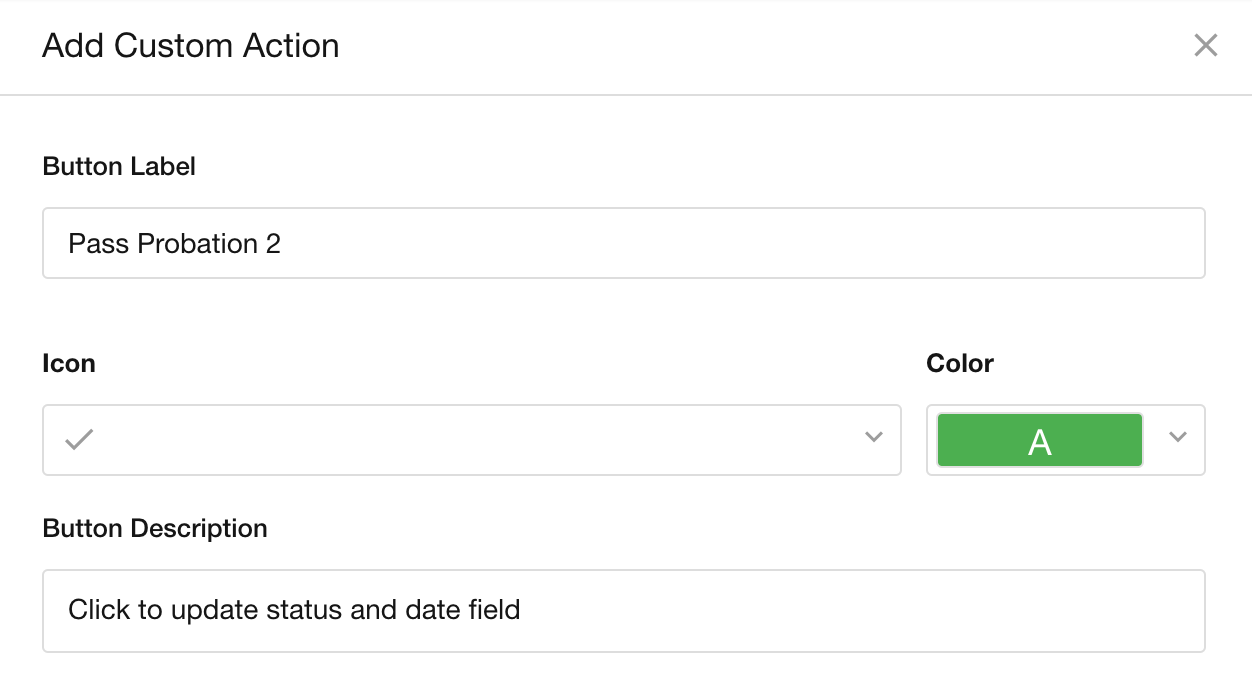Focus the Button Label input field
The image size is (1252, 692).
[623, 243]
